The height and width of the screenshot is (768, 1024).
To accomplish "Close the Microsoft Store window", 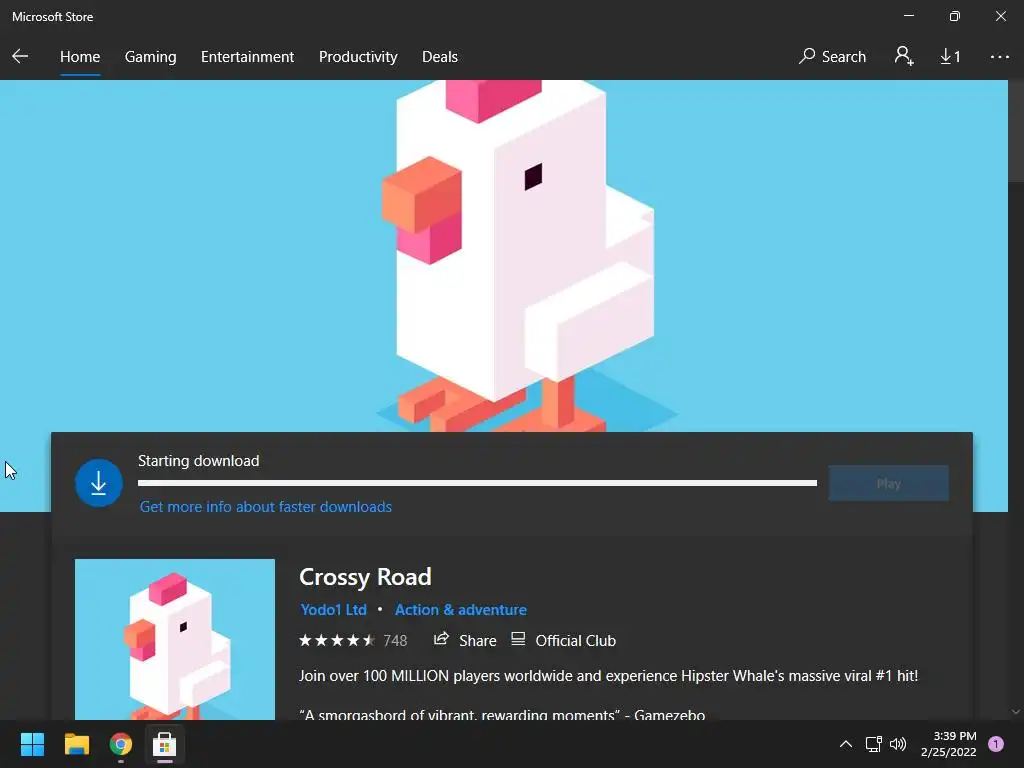I will coord(1000,16).
